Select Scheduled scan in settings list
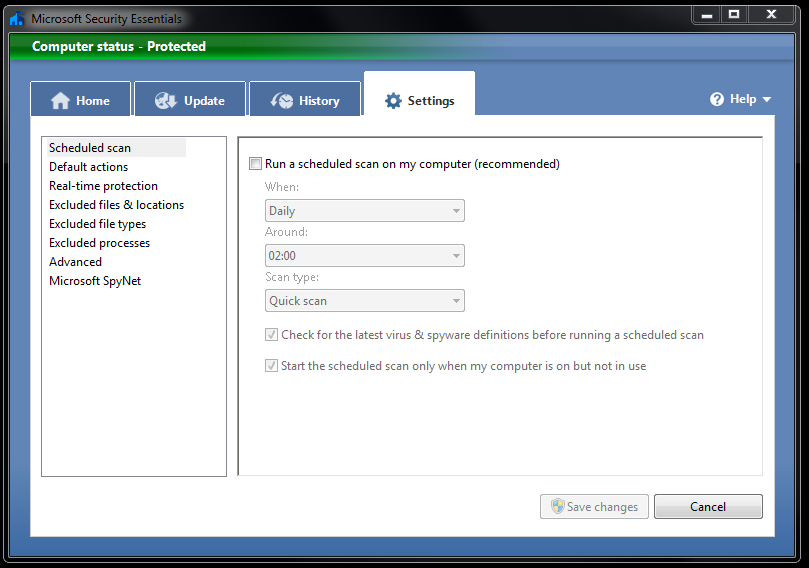This screenshot has height=568, width=809. 117,148
